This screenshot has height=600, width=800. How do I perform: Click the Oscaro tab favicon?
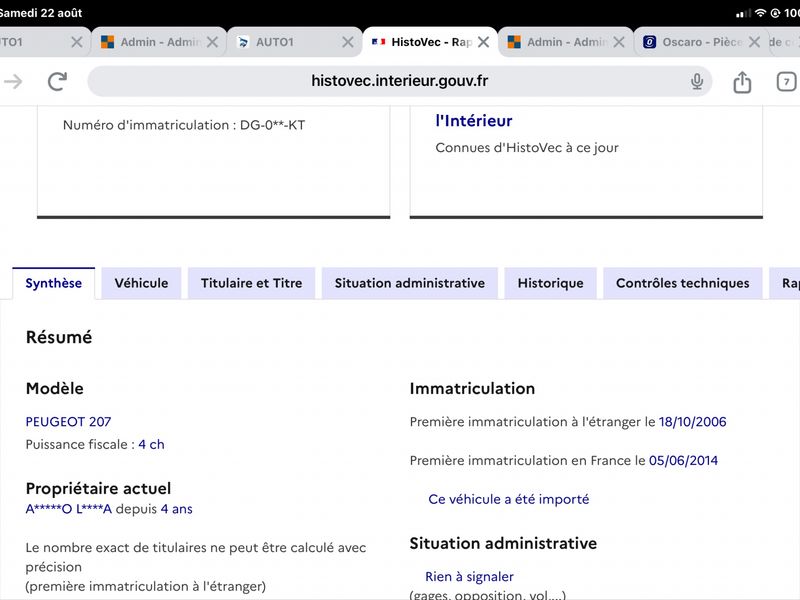coord(649,42)
